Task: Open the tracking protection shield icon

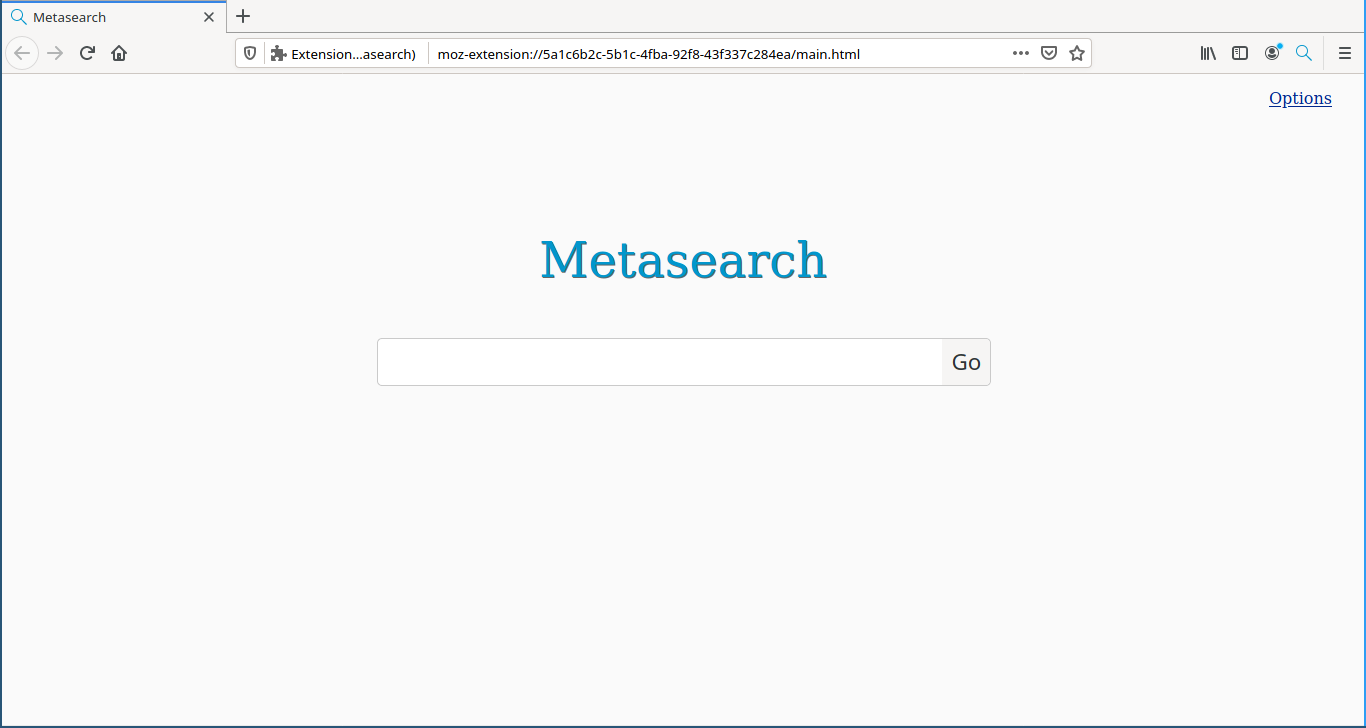Action: [250, 54]
